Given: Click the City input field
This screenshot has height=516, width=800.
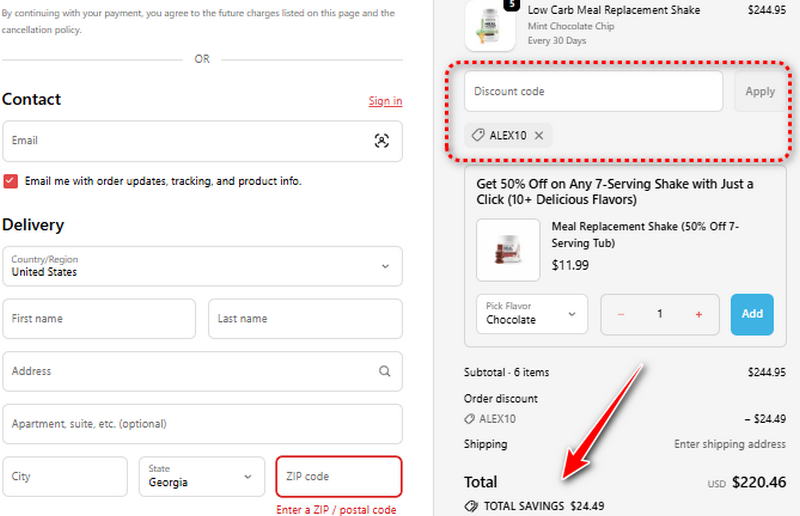Looking at the screenshot, I should coord(64,477).
